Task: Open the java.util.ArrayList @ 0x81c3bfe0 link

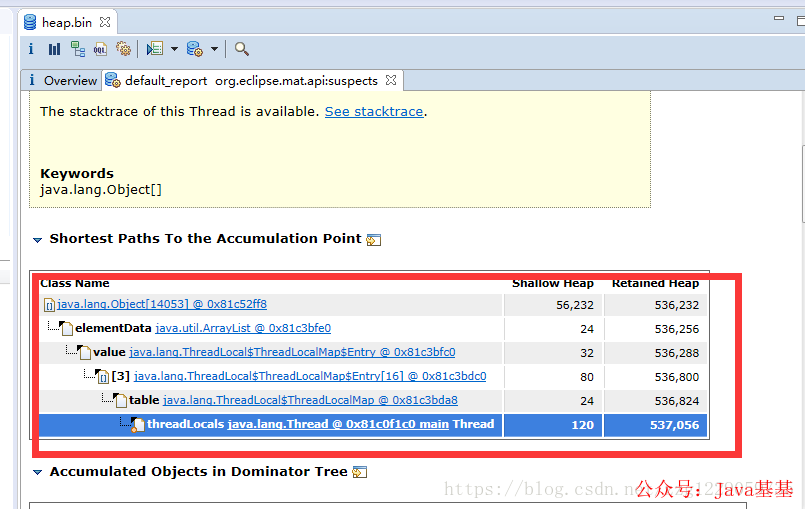Action: click(x=243, y=328)
